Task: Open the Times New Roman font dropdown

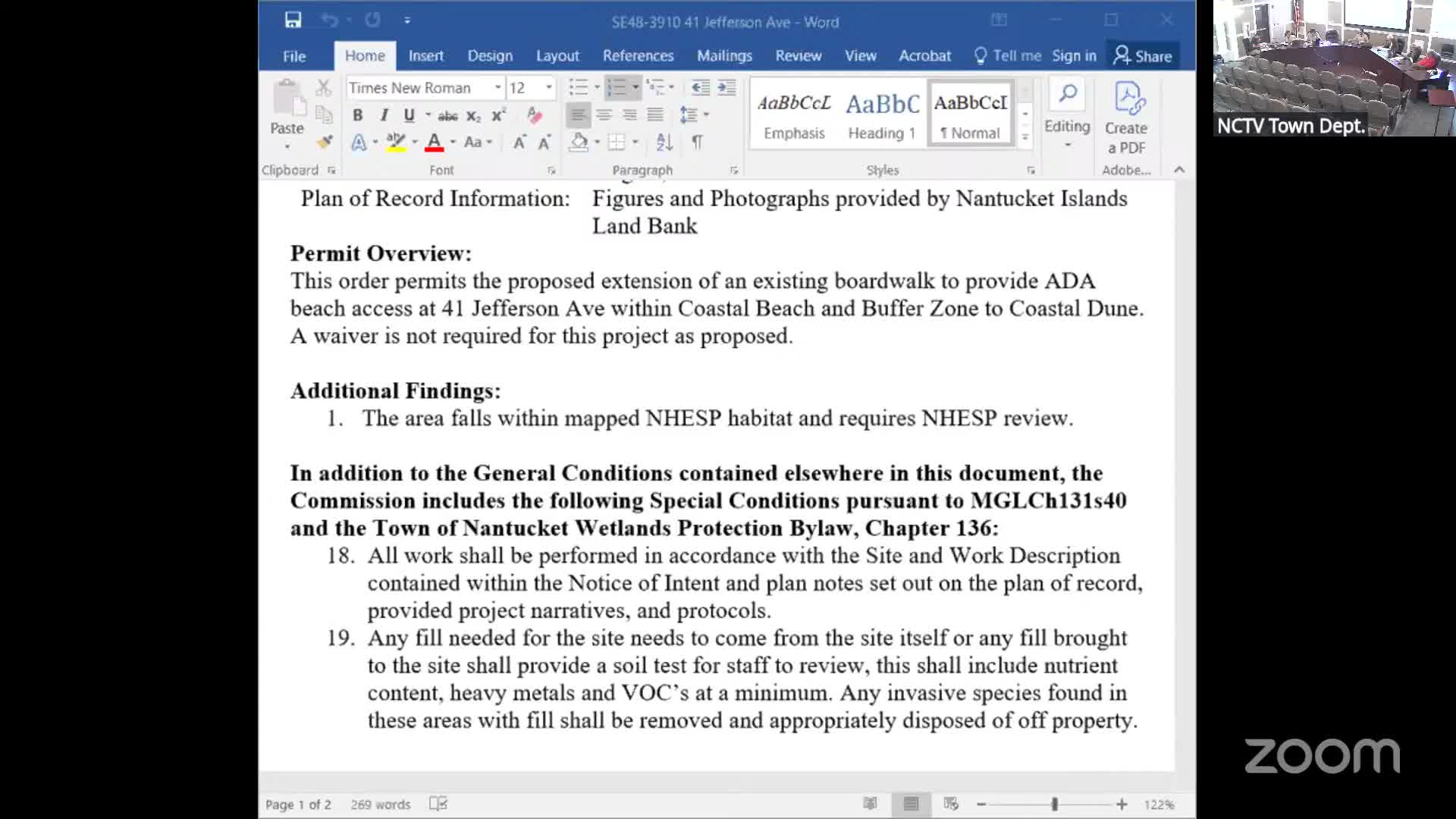Action: (x=497, y=88)
